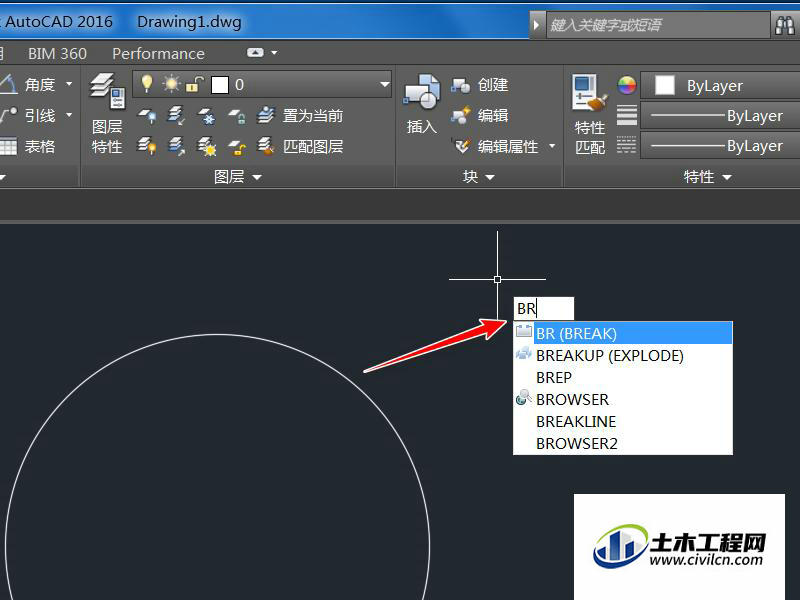Open the ByLayer linetype dropdown

[720, 146]
